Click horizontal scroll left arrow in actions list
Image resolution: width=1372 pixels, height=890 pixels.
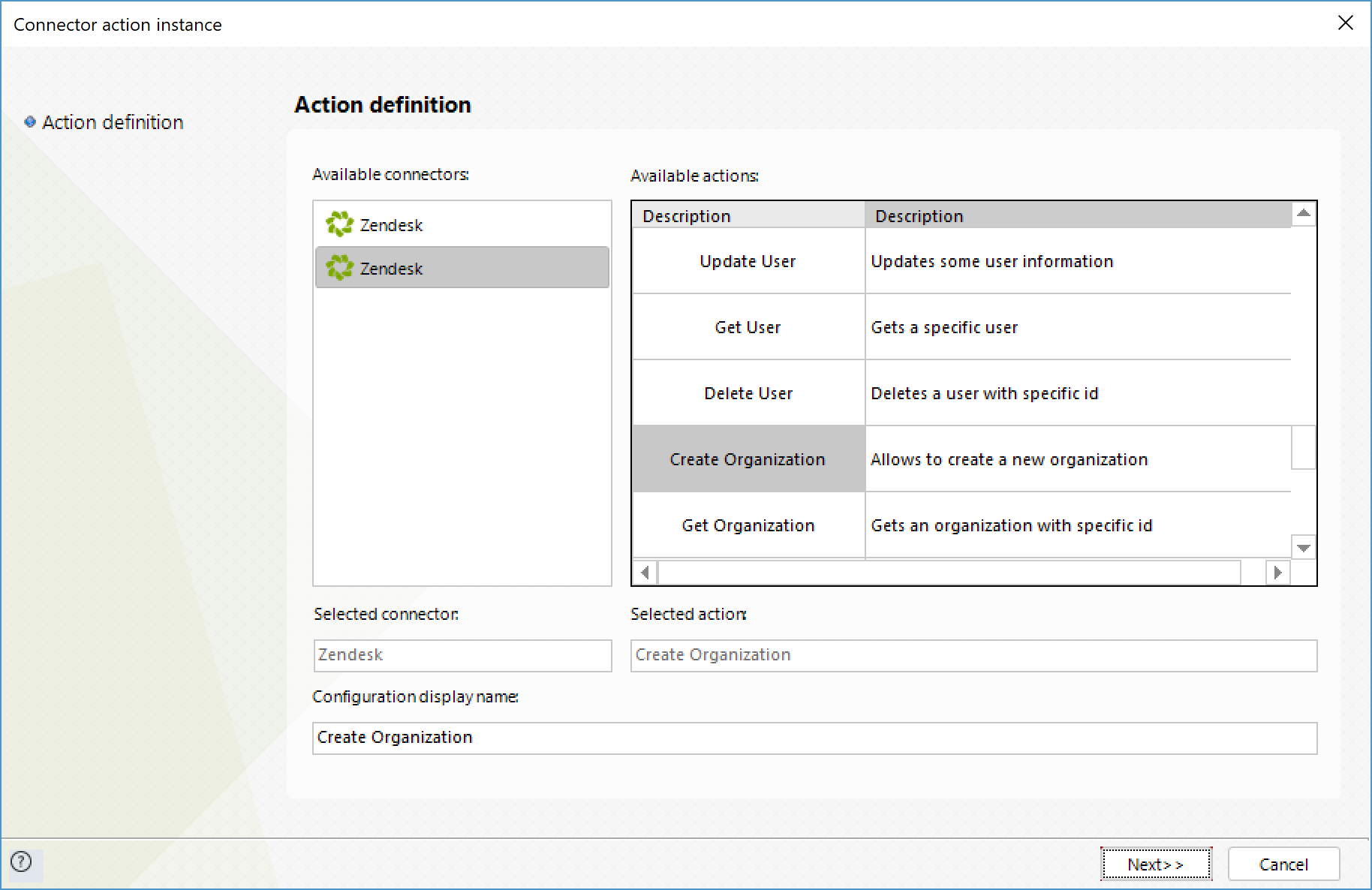[645, 573]
